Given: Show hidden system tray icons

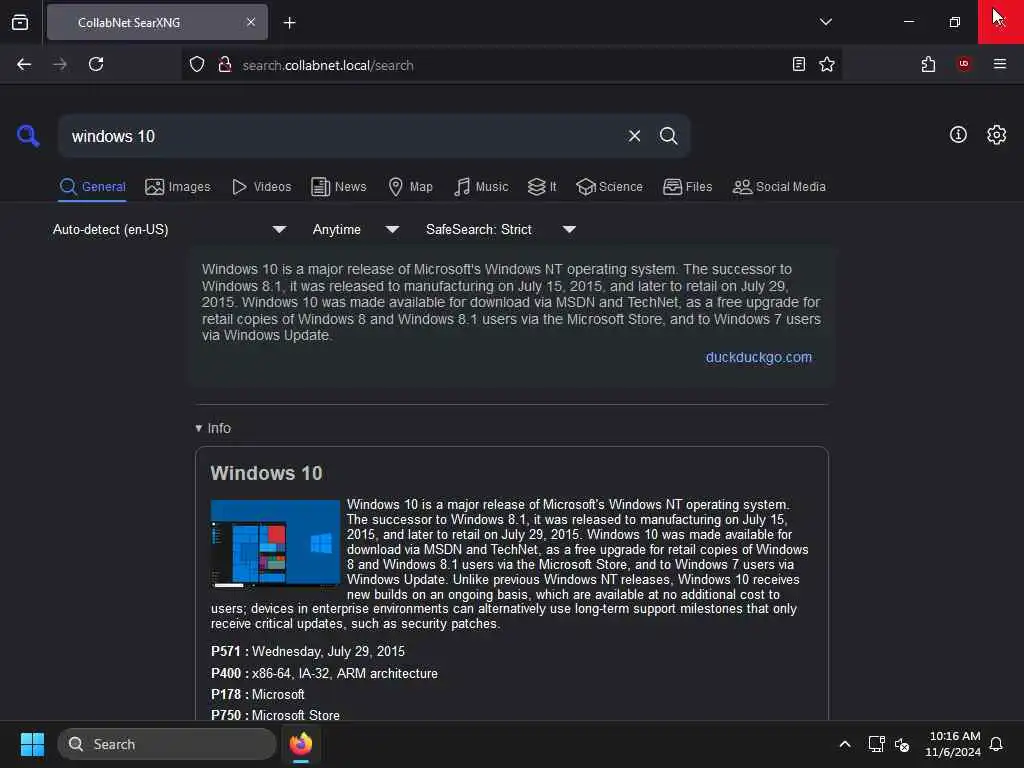Looking at the screenshot, I should coord(844,744).
